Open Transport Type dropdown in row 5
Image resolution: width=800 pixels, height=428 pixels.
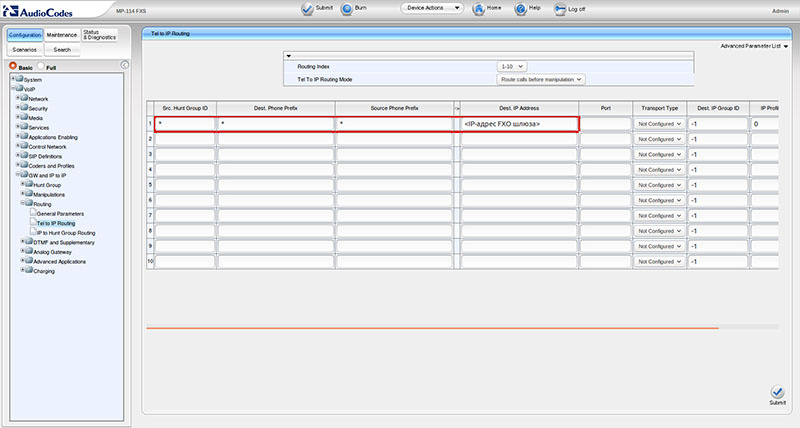(x=659, y=185)
